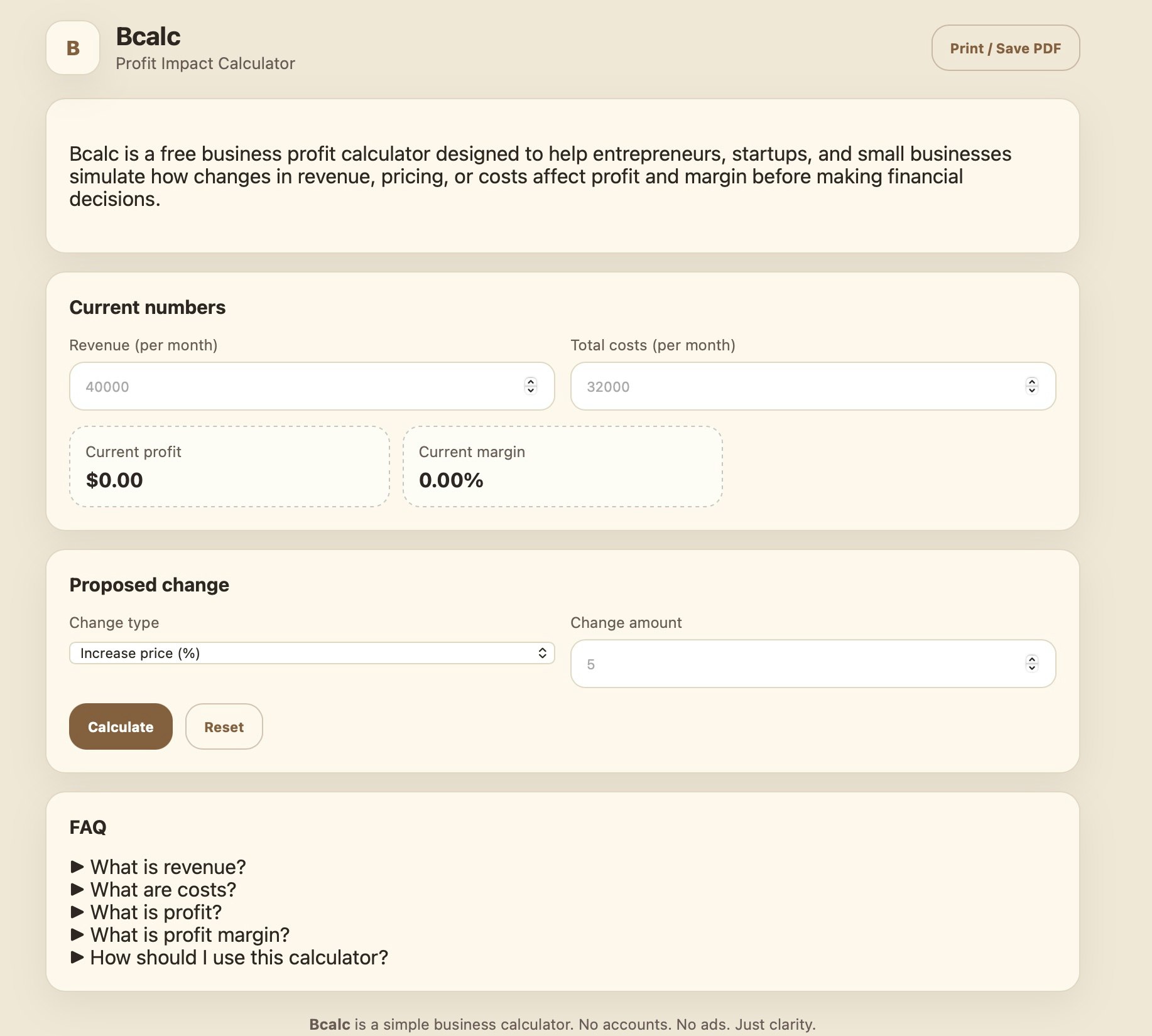Click the Current profit display box
The image size is (1152, 1036).
pyautogui.click(x=229, y=466)
